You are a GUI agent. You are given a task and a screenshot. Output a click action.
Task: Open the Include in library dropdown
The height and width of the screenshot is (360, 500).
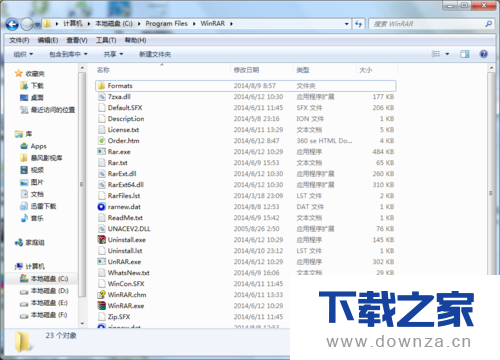click(x=68, y=54)
